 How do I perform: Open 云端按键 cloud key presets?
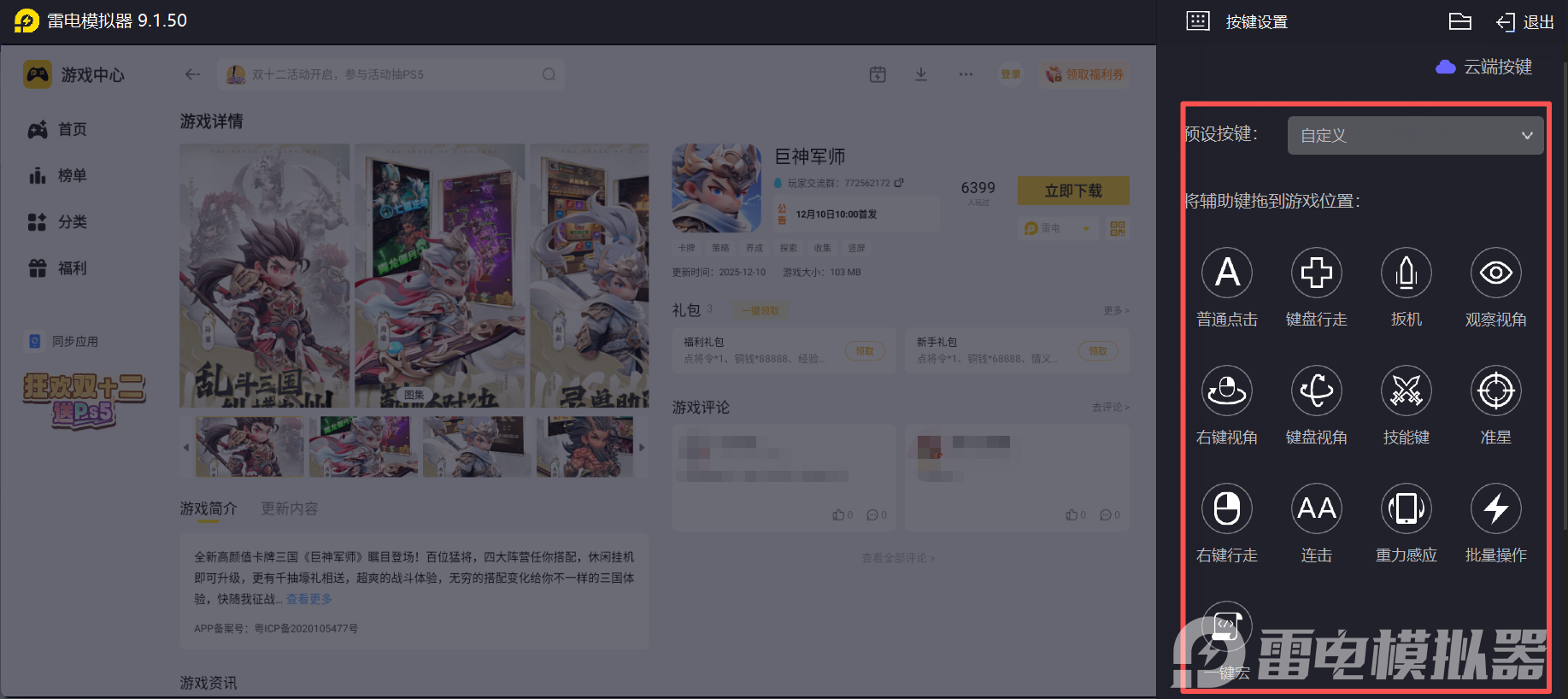pos(1484,67)
